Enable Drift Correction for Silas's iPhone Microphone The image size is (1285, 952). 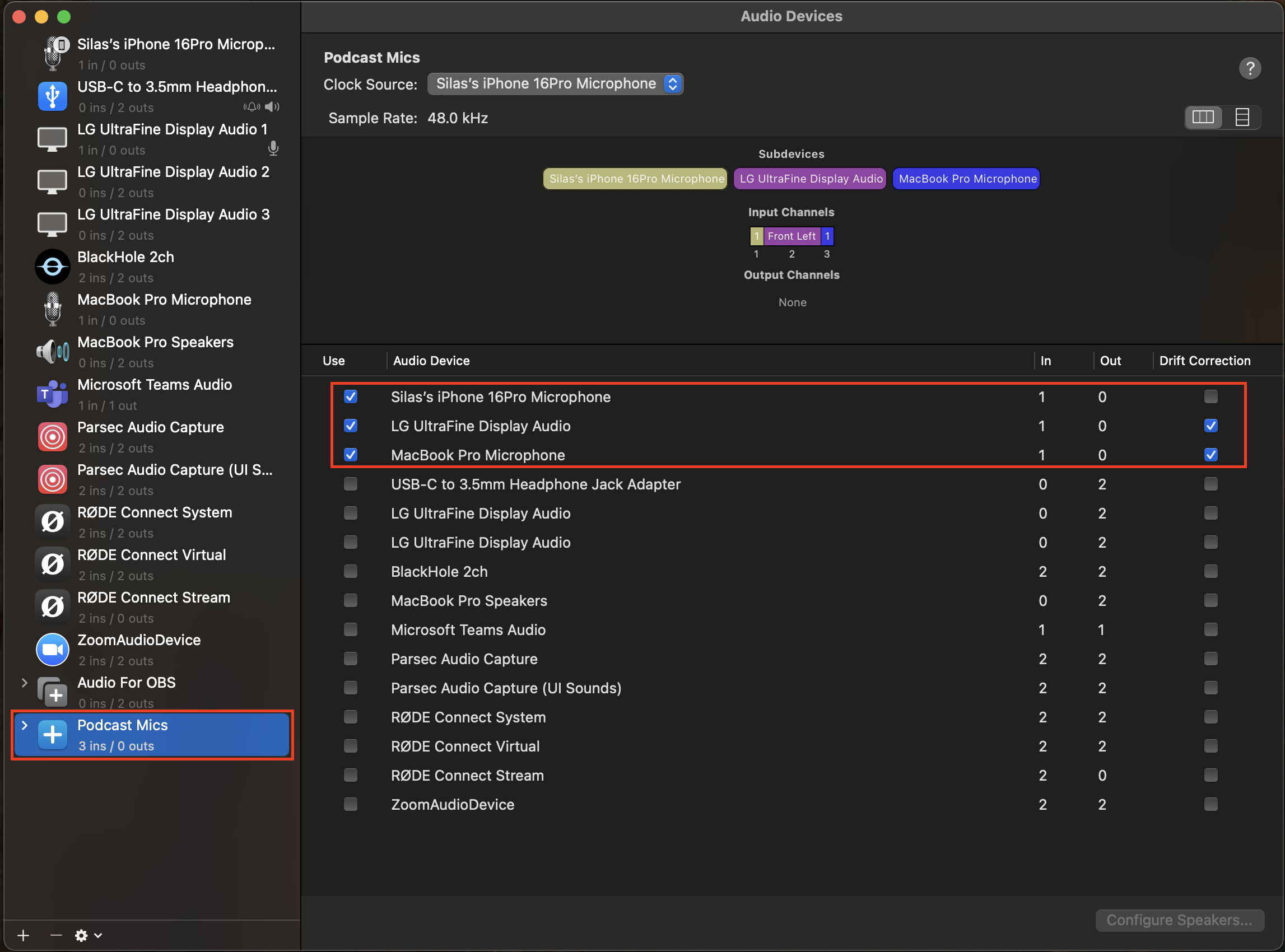tap(1210, 397)
